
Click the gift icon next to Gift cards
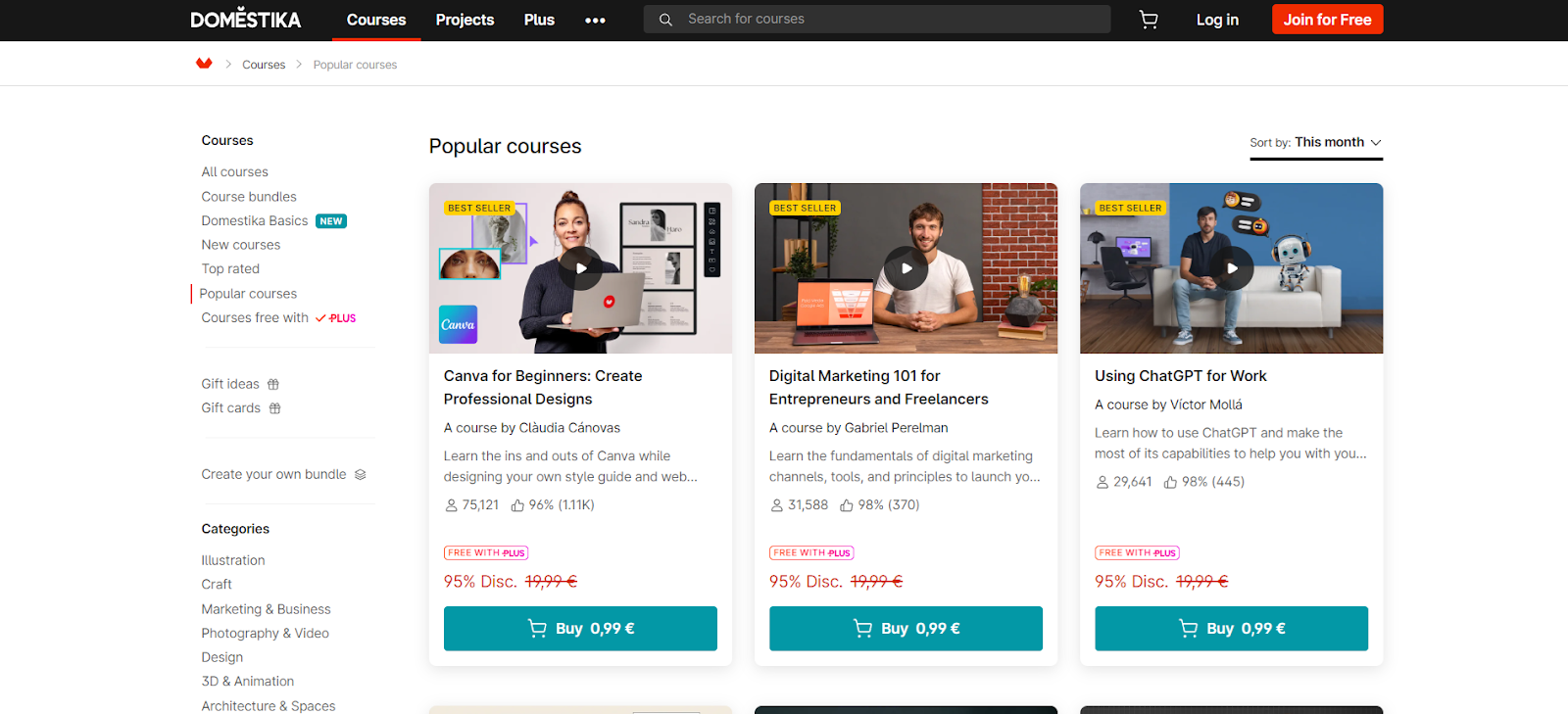(274, 408)
